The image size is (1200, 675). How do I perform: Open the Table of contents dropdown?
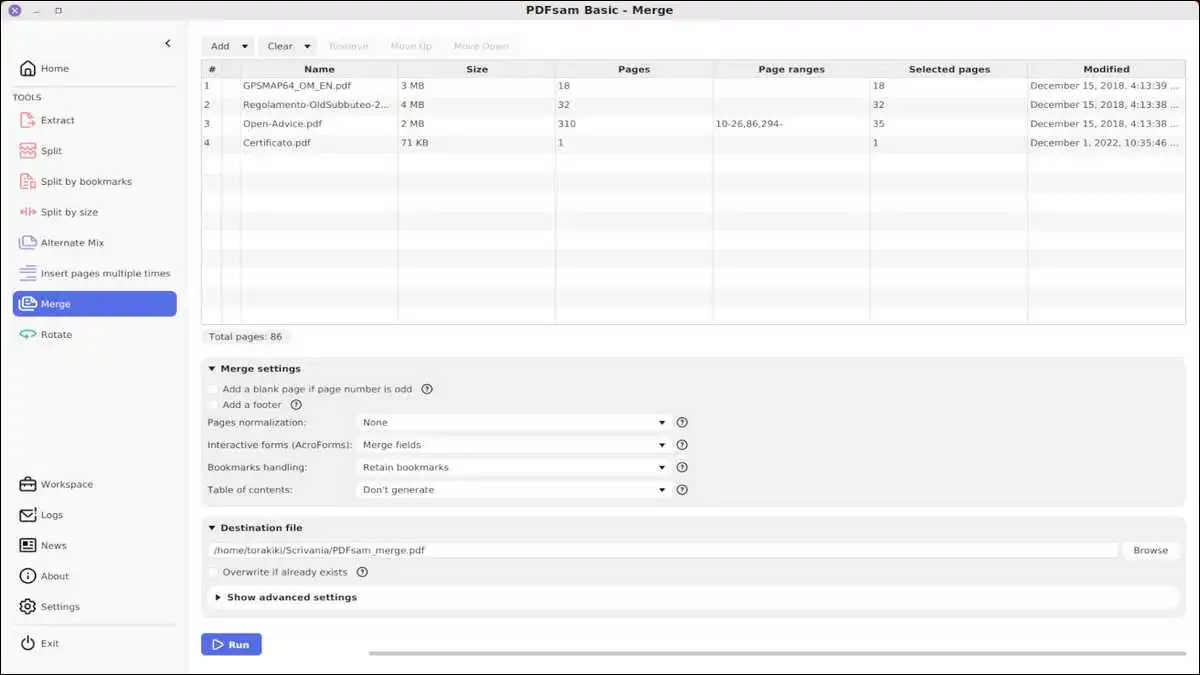[x=514, y=490]
